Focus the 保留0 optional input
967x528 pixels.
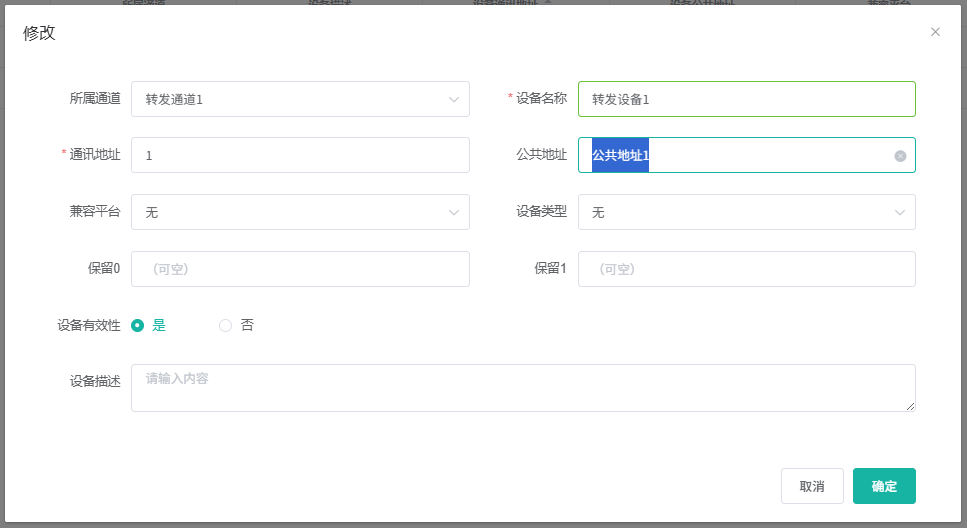tap(300, 269)
